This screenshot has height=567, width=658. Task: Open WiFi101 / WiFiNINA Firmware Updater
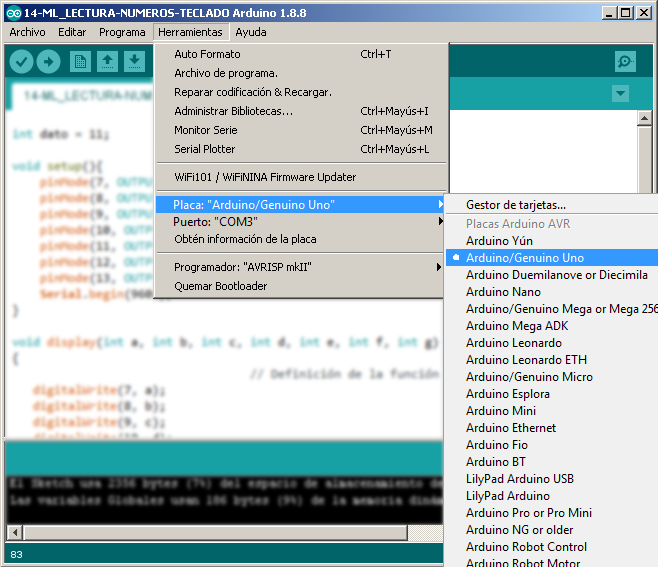pos(300,177)
